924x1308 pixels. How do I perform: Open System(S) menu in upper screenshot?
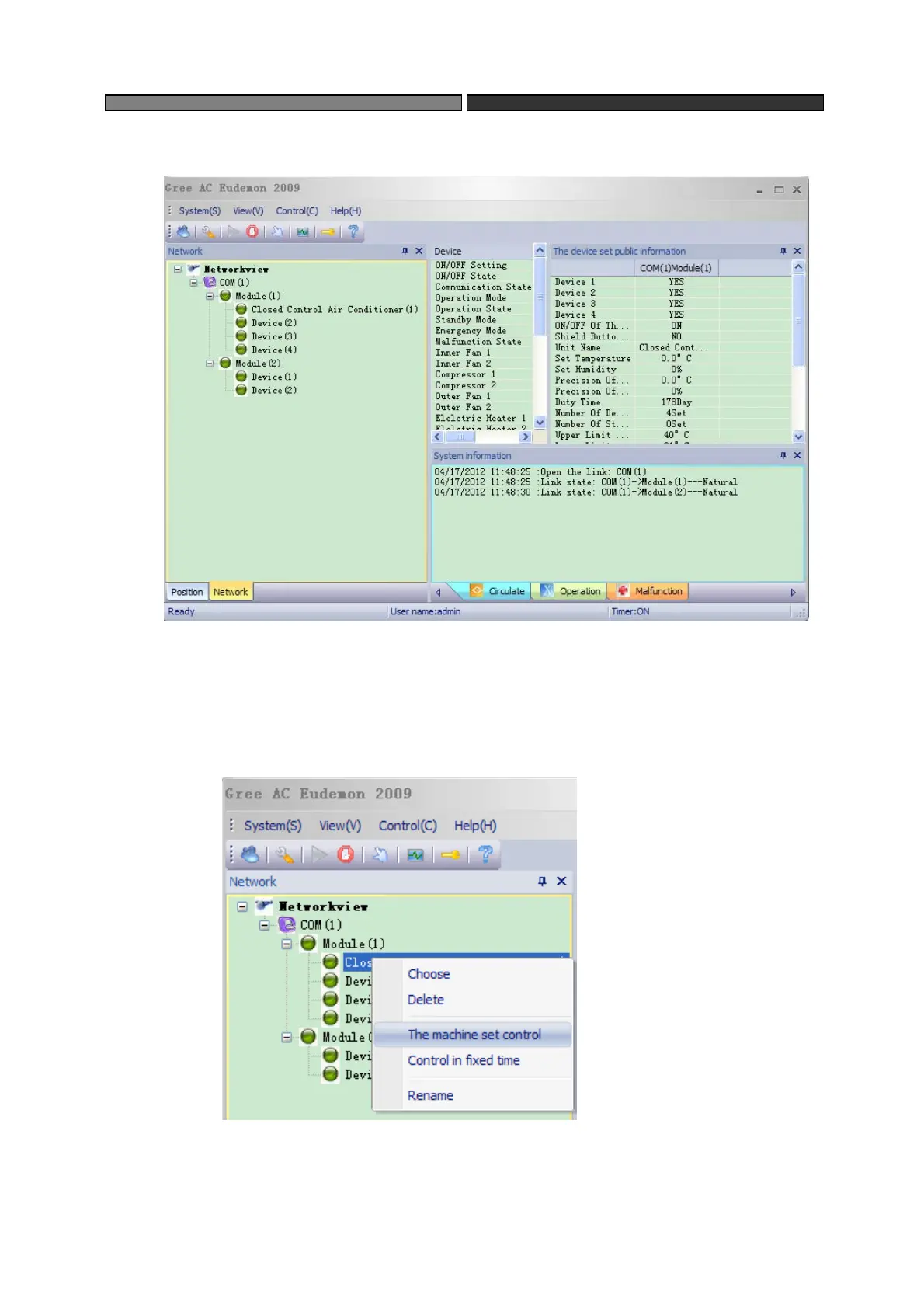point(200,210)
